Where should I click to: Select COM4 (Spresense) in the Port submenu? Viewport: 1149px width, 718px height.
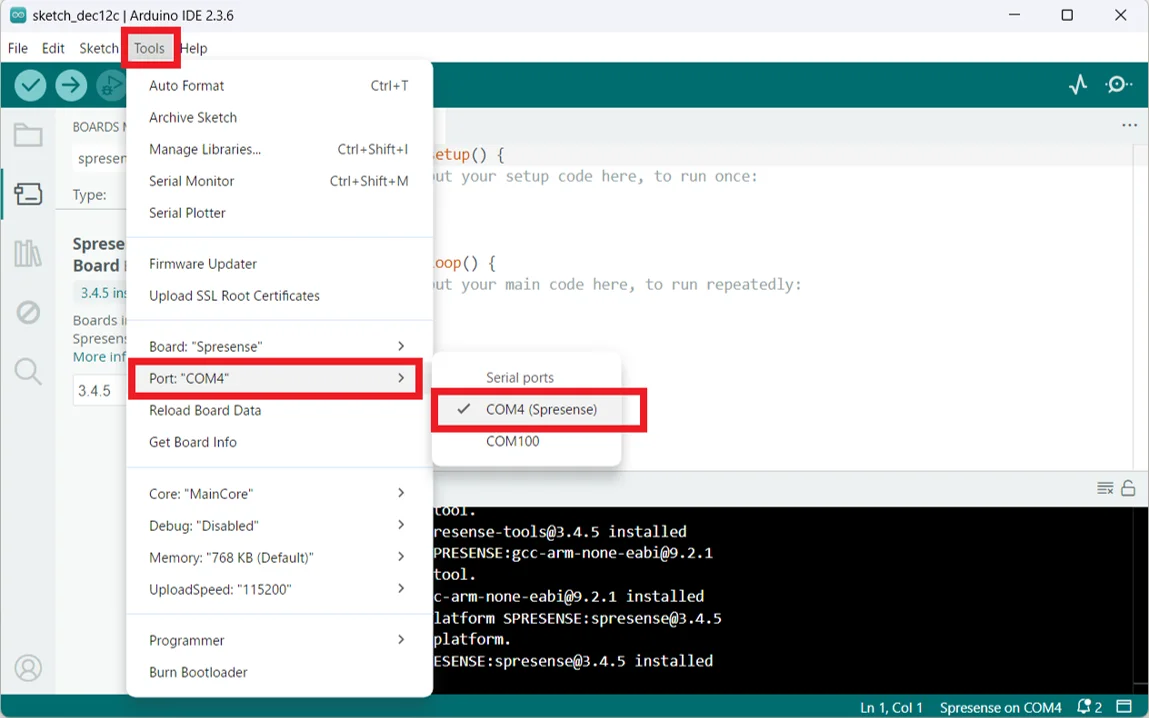pyautogui.click(x=540, y=409)
